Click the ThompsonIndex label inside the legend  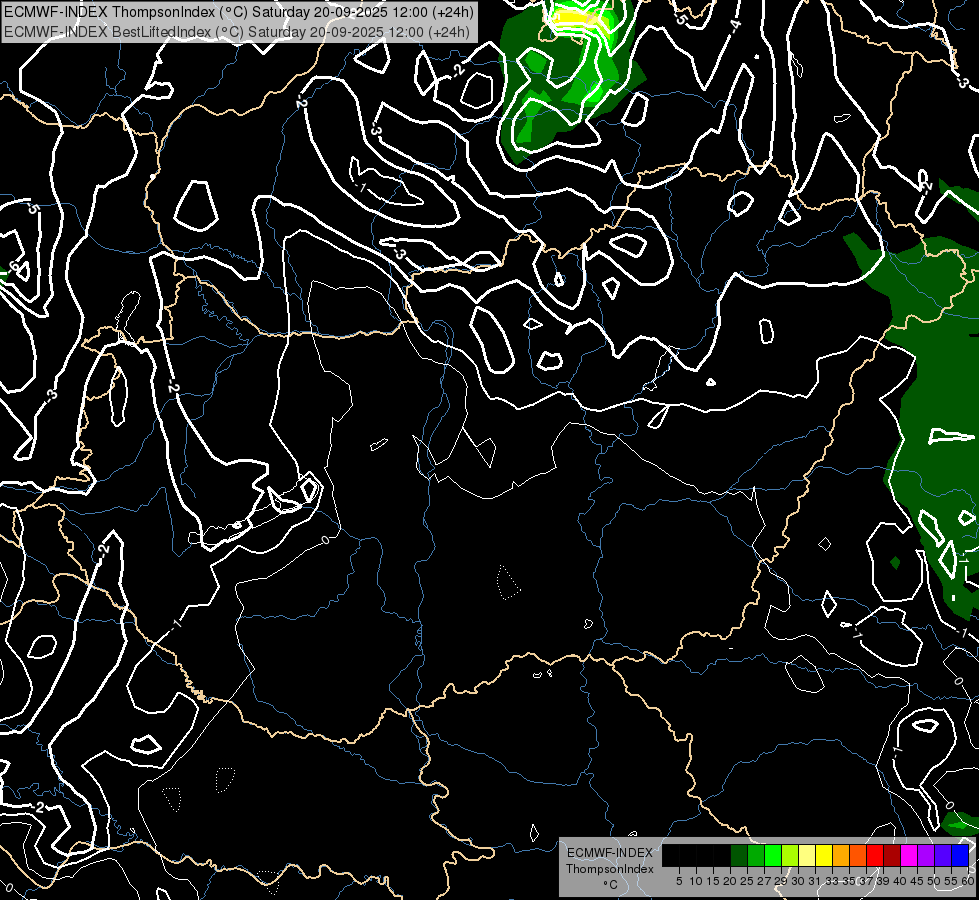click(610, 869)
